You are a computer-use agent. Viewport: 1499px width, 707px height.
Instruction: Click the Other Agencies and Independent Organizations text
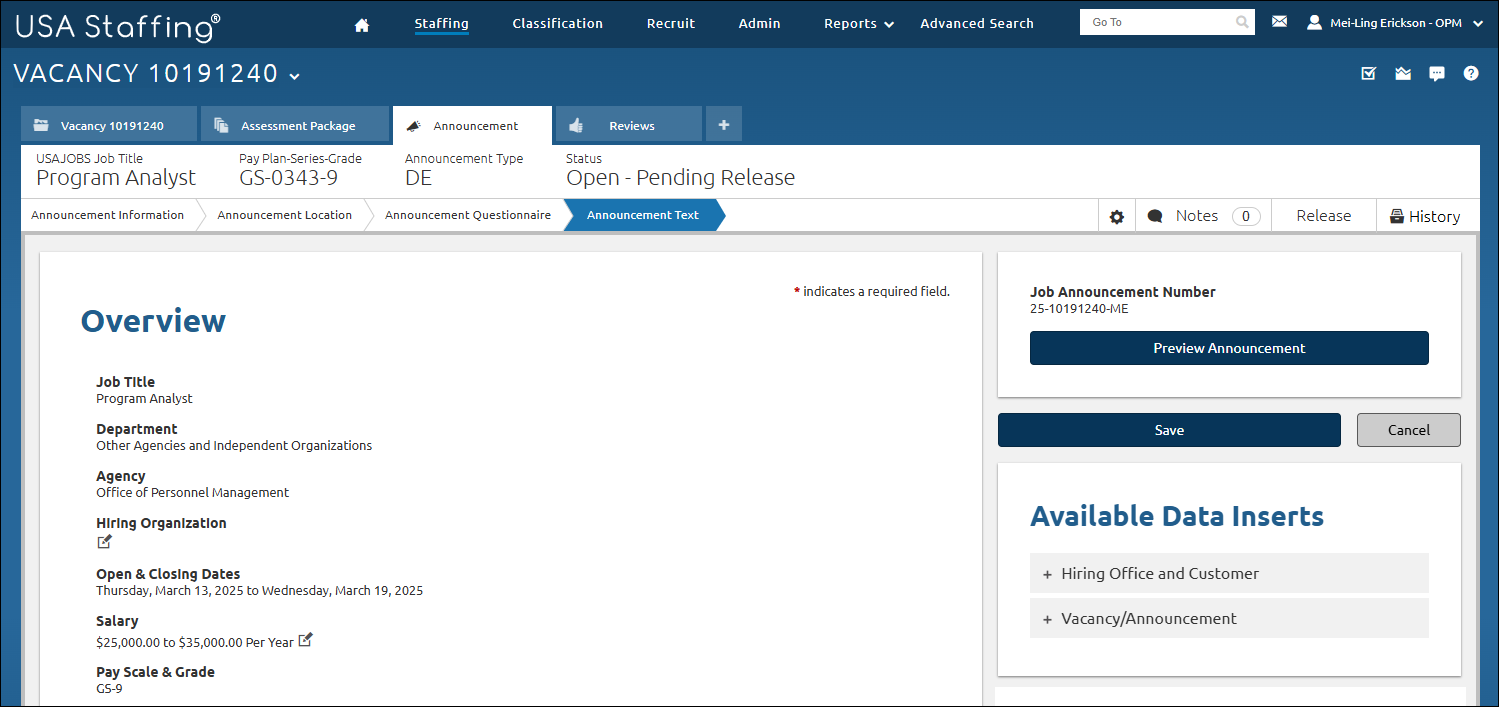234,446
